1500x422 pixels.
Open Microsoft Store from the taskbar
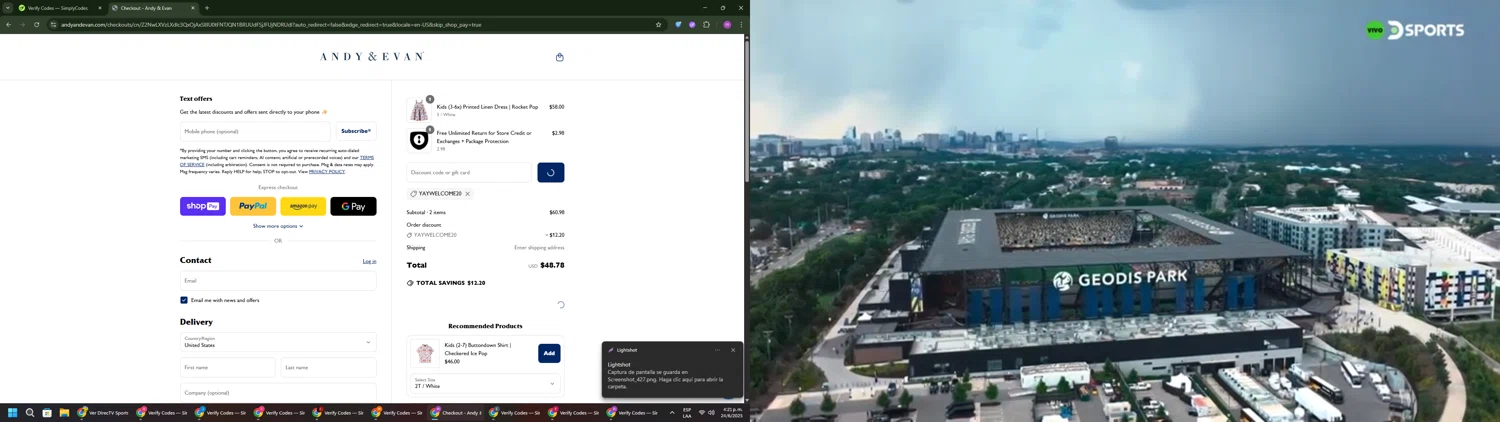click(47, 413)
